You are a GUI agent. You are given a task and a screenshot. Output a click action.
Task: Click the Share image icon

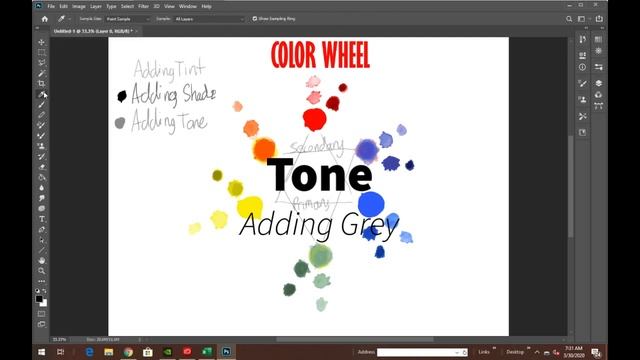tap(599, 19)
